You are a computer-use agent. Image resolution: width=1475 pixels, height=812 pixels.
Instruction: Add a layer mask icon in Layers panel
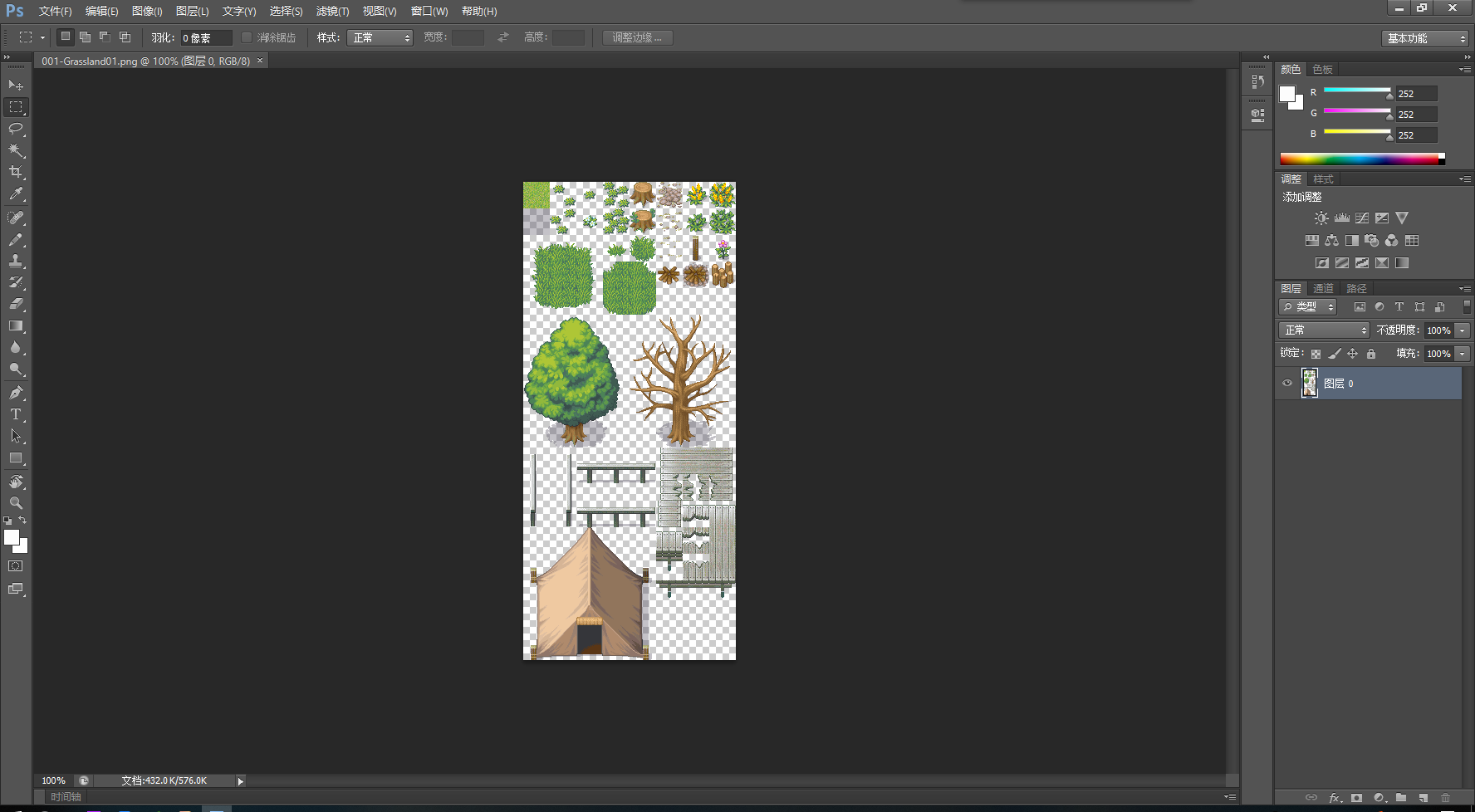(1356, 797)
